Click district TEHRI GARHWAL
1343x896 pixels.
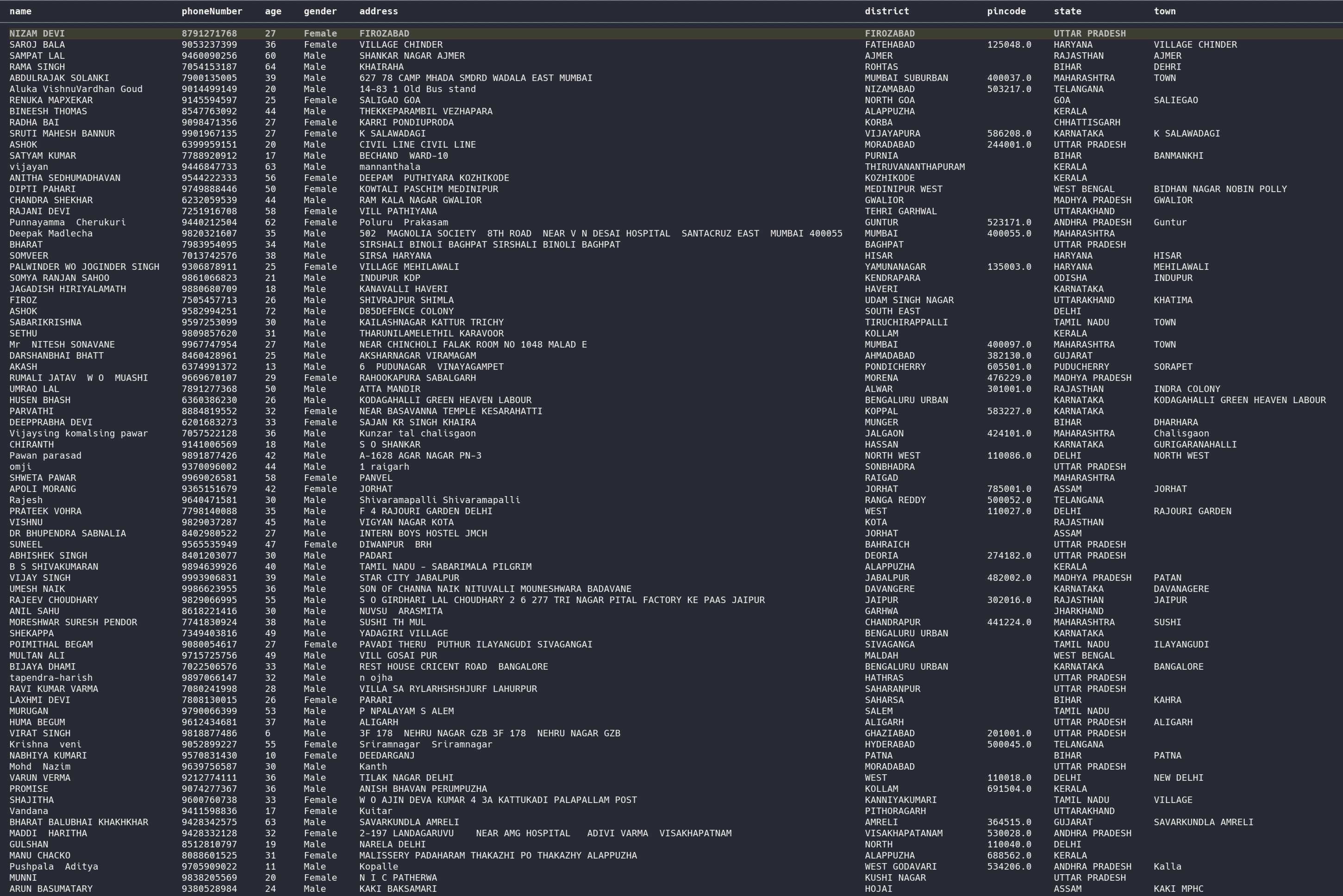(901, 212)
